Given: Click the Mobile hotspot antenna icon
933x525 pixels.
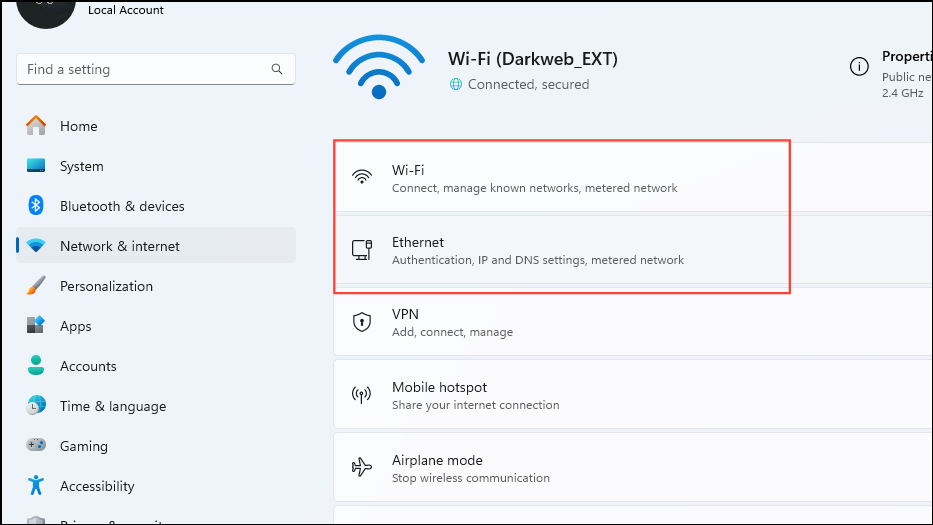Looking at the screenshot, I should coord(362,395).
